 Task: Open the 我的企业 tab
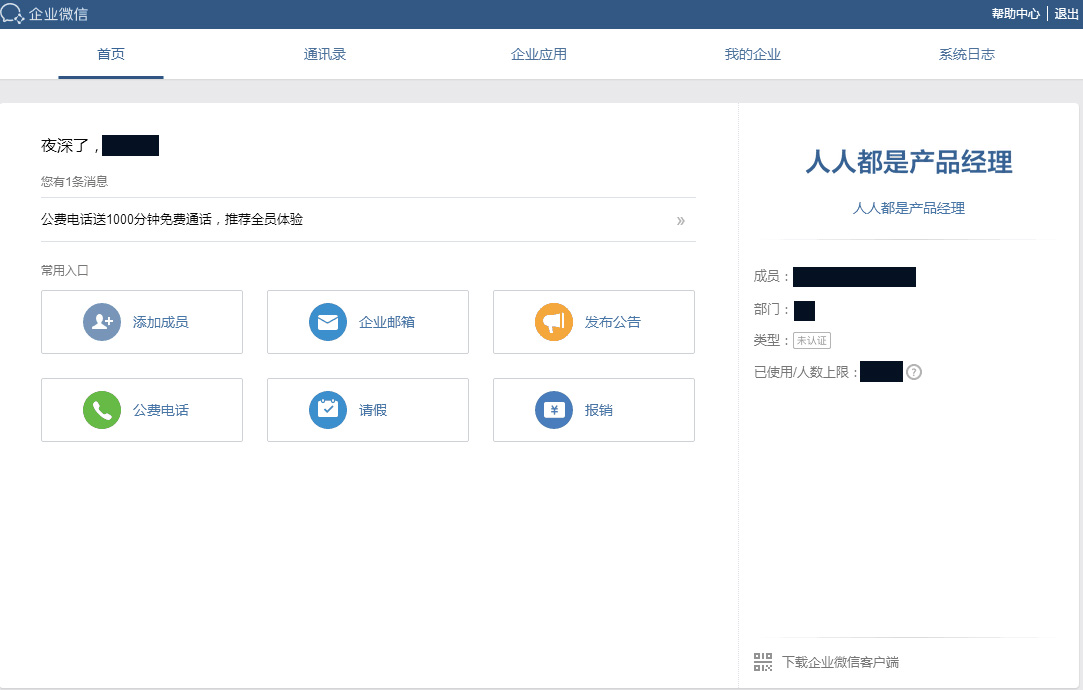pos(752,54)
